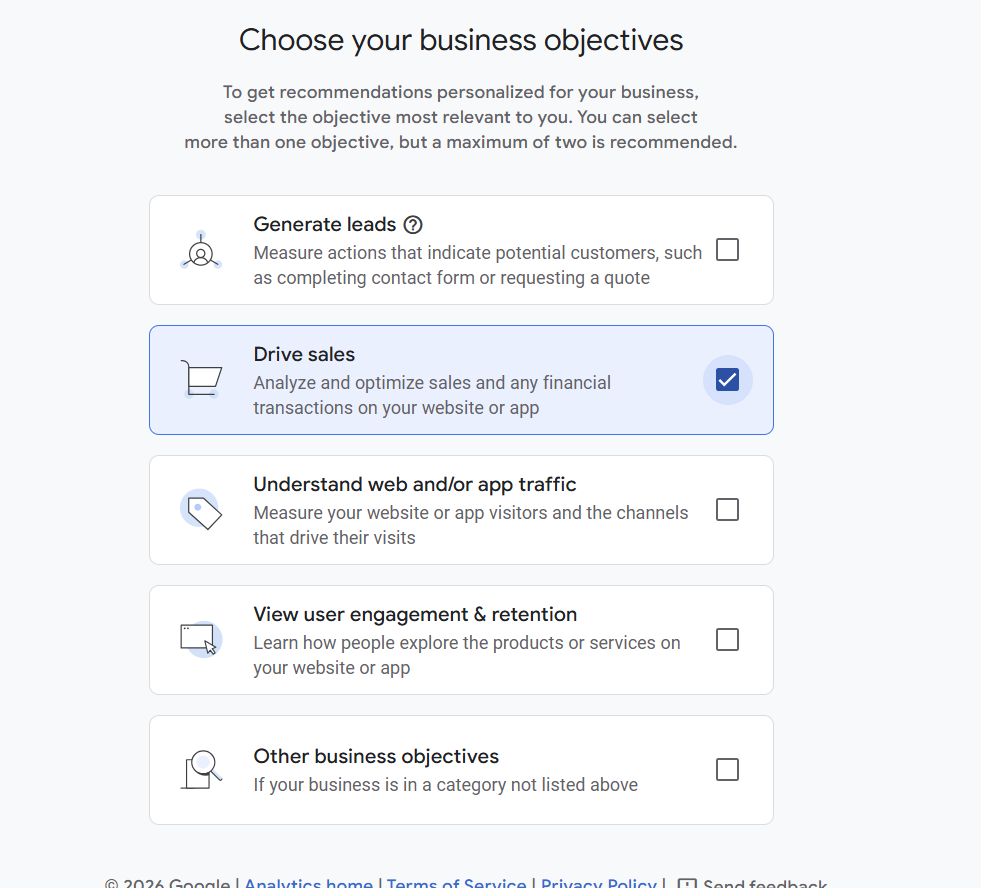
Task: Click the Generate leads target icon
Action: coord(201,250)
